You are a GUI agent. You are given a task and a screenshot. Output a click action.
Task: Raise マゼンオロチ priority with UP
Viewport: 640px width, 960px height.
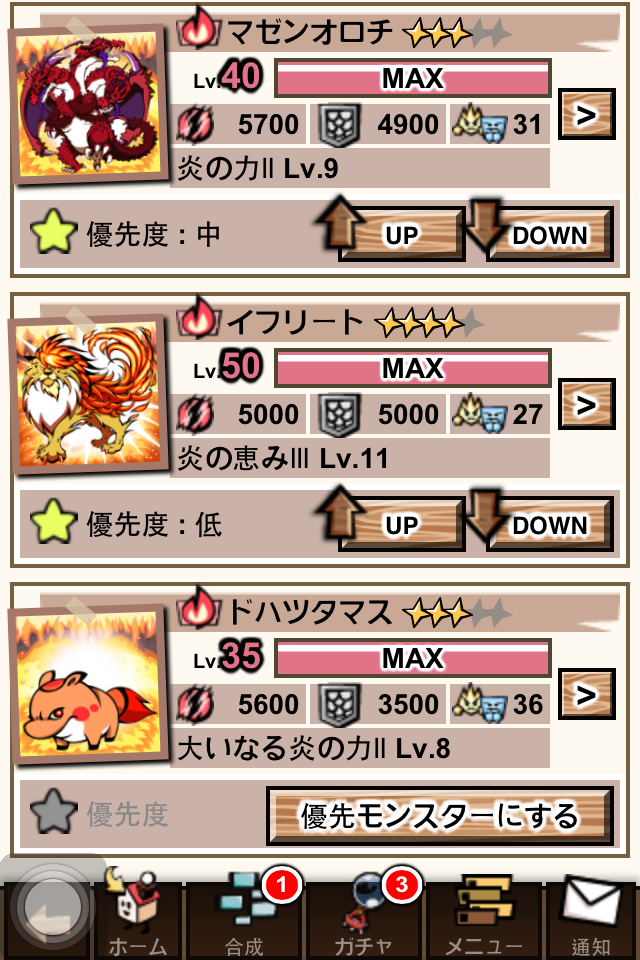tap(391, 233)
